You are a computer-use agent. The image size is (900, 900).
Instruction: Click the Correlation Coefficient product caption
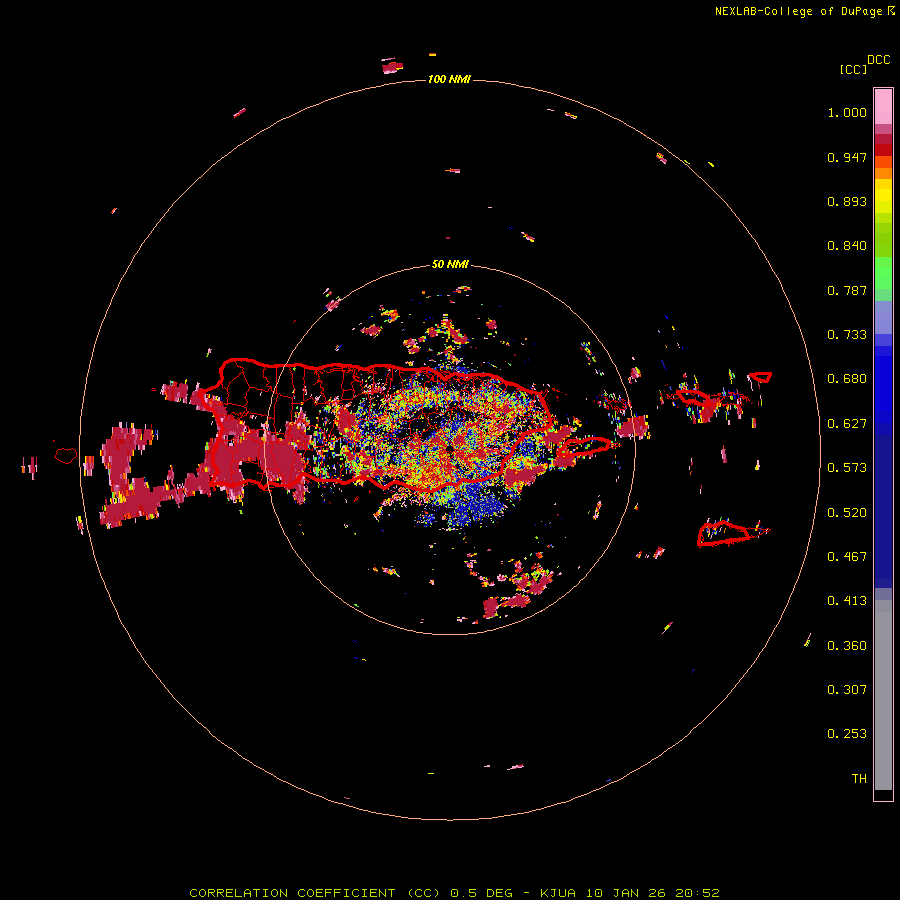pyautogui.click(x=454, y=893)
